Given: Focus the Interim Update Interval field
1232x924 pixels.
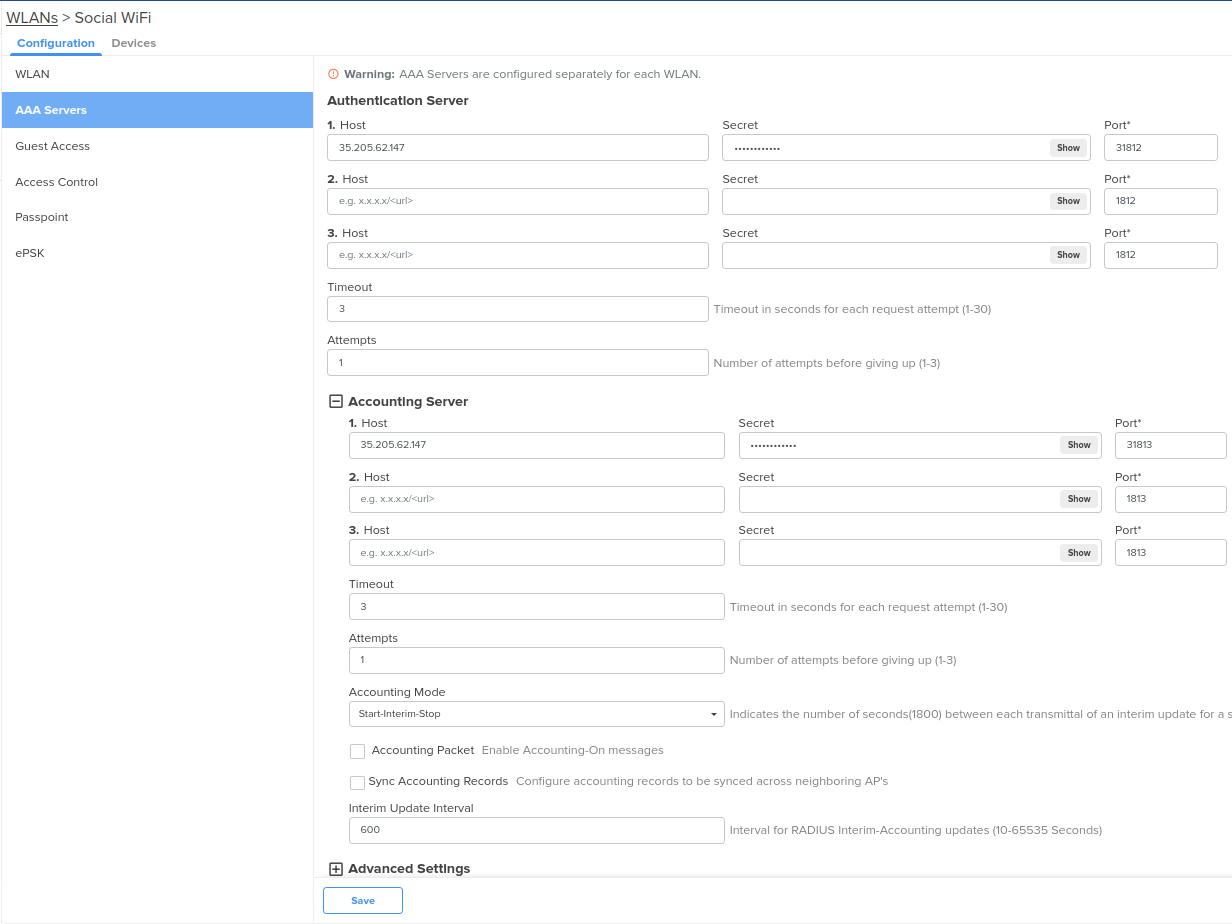Looking at the screenshot, I should click(536, 830).
